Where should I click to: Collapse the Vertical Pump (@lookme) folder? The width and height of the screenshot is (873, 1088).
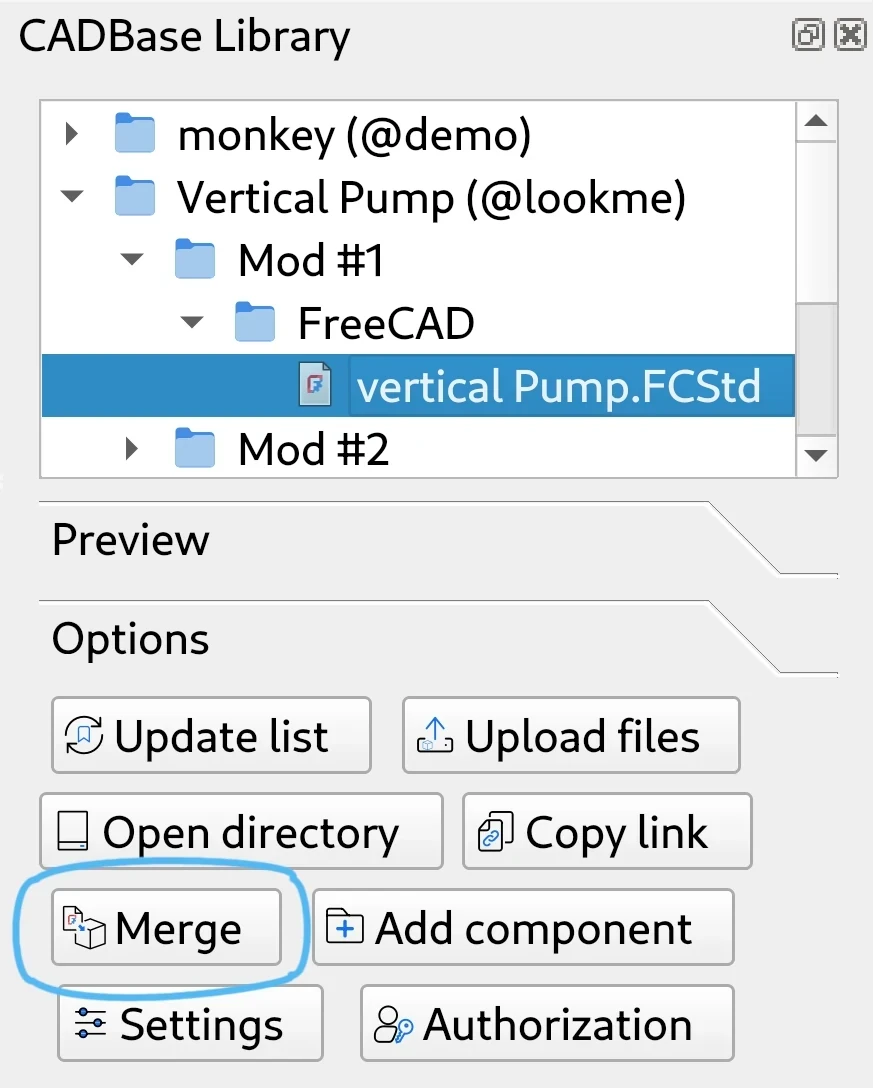[71, 196]
